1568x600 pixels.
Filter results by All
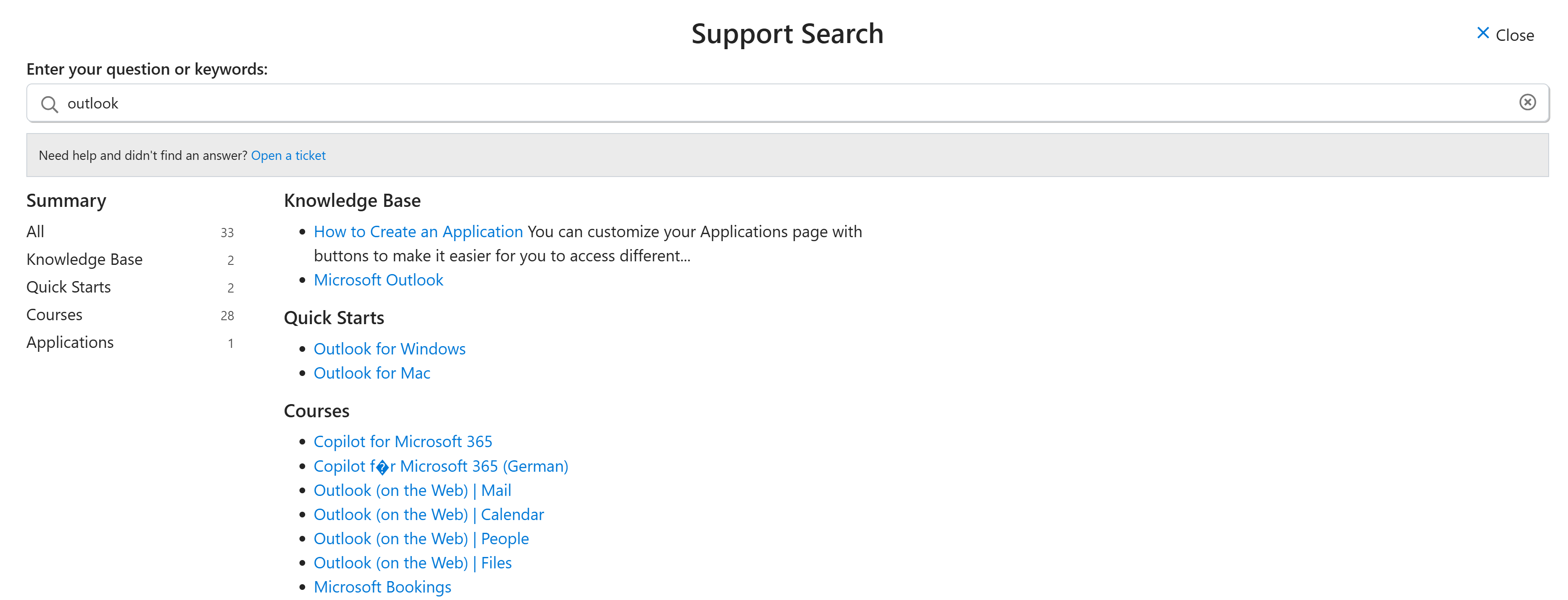[x=35, y=231]
